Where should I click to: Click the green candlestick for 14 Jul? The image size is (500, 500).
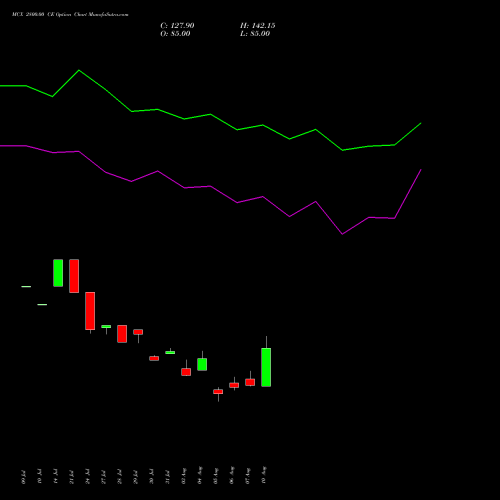coord(58,273)
